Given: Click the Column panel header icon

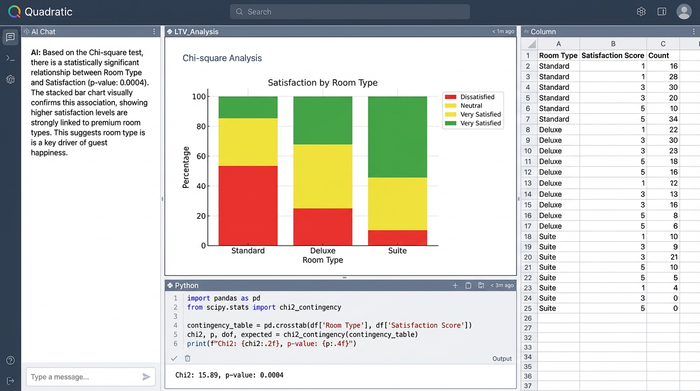Looking at the screenshot, I should coord(526,32).
